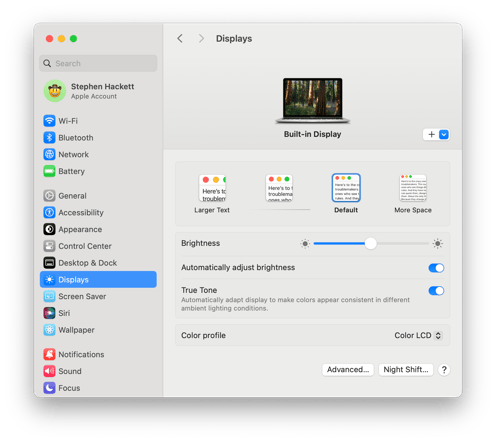Screen dimensions: 496x442
Task: Open the blue display options dropdown arrow
Action: [444, 134]
